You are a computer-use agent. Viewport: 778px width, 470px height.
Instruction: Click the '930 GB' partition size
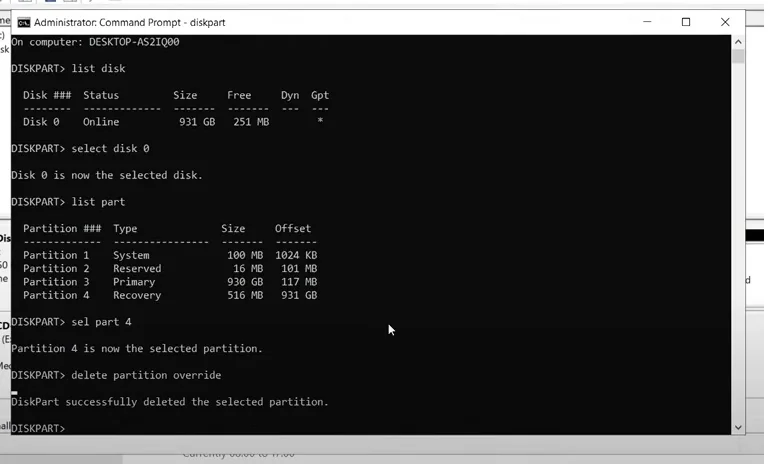point(245,282)
